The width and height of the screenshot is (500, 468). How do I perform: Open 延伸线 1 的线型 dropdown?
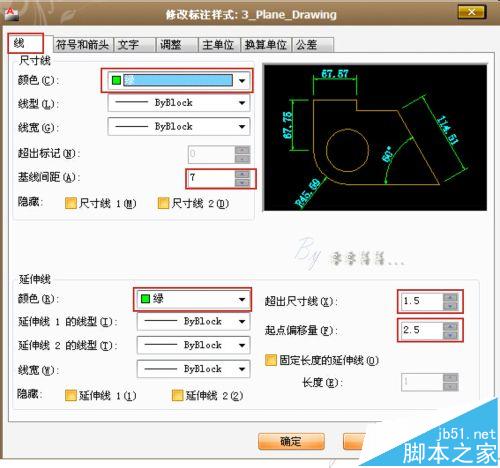coord(193,322)
